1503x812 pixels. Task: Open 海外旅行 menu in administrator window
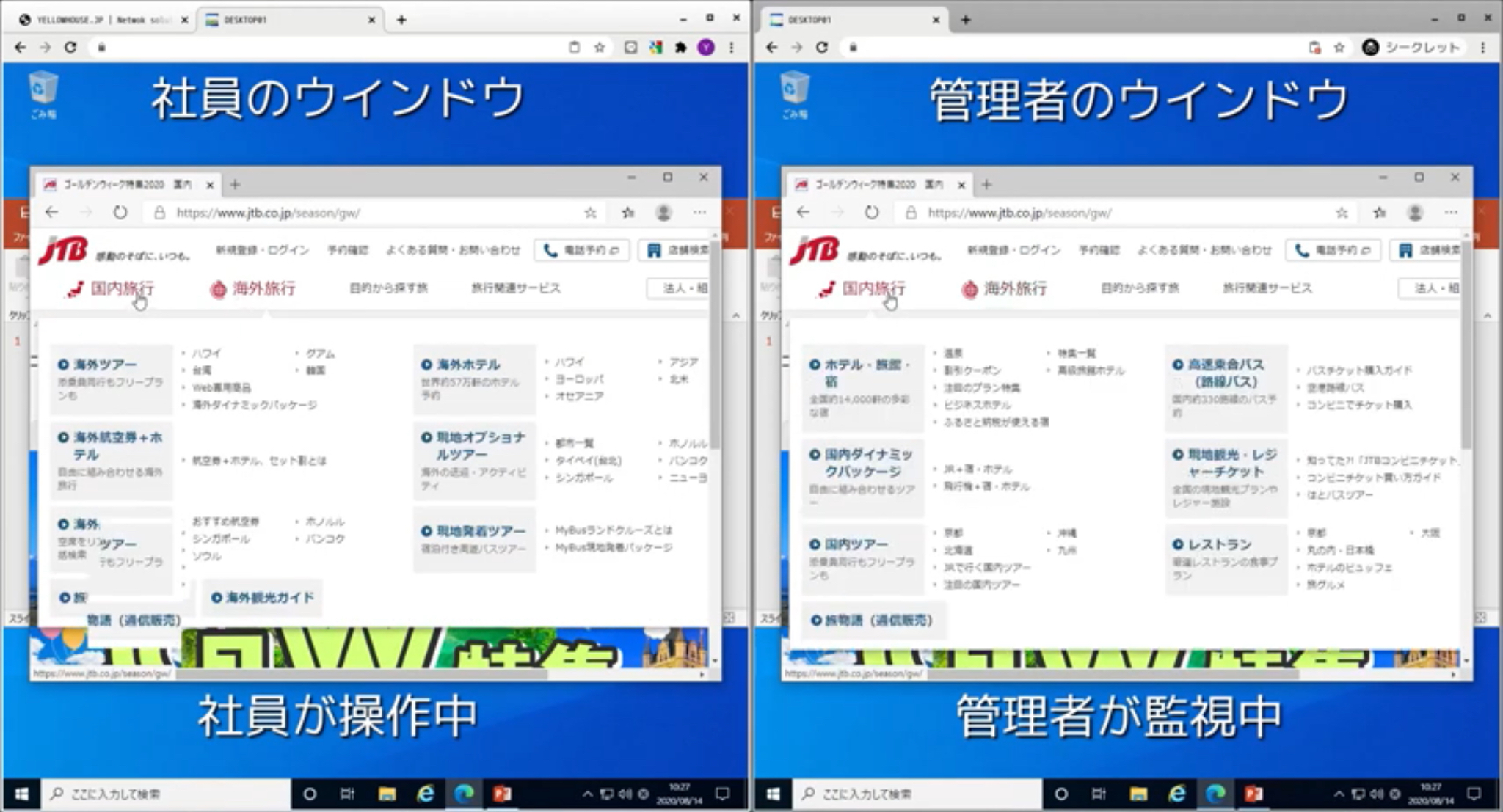point(1004,289)
